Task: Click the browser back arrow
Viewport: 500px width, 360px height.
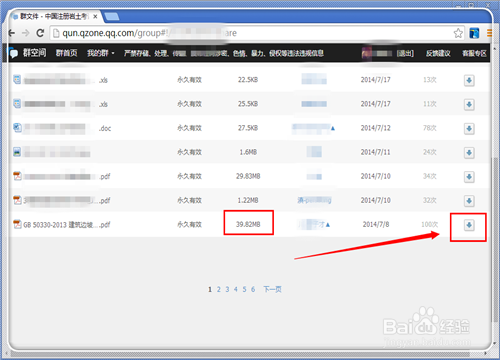Action: (12, 33)
